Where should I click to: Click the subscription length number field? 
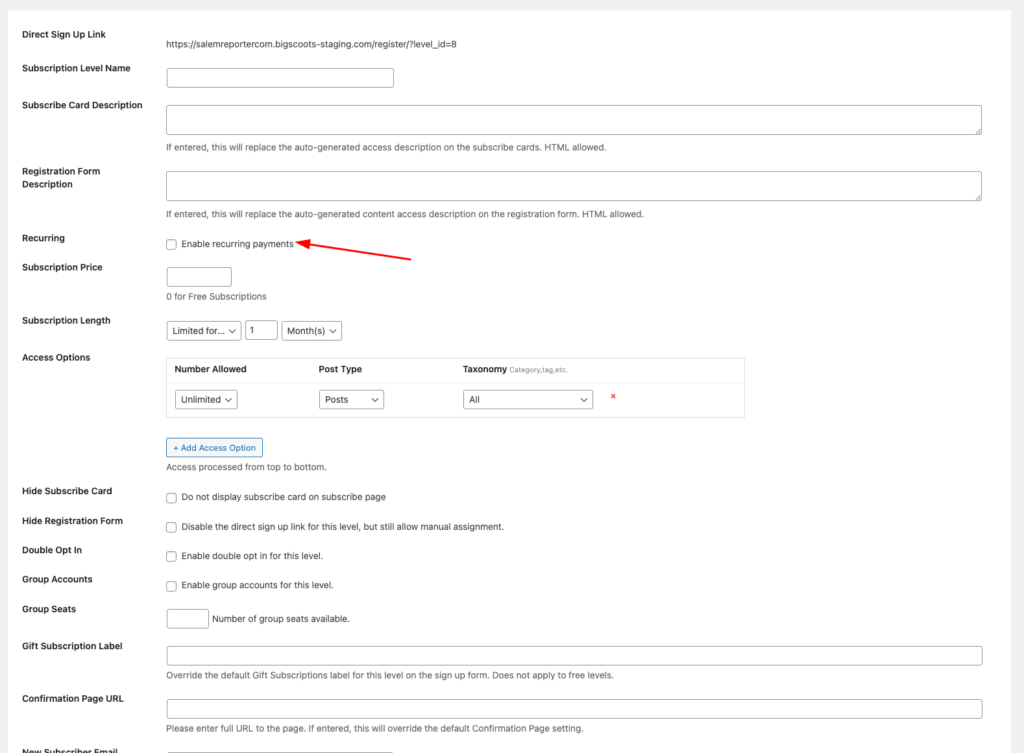261,331
